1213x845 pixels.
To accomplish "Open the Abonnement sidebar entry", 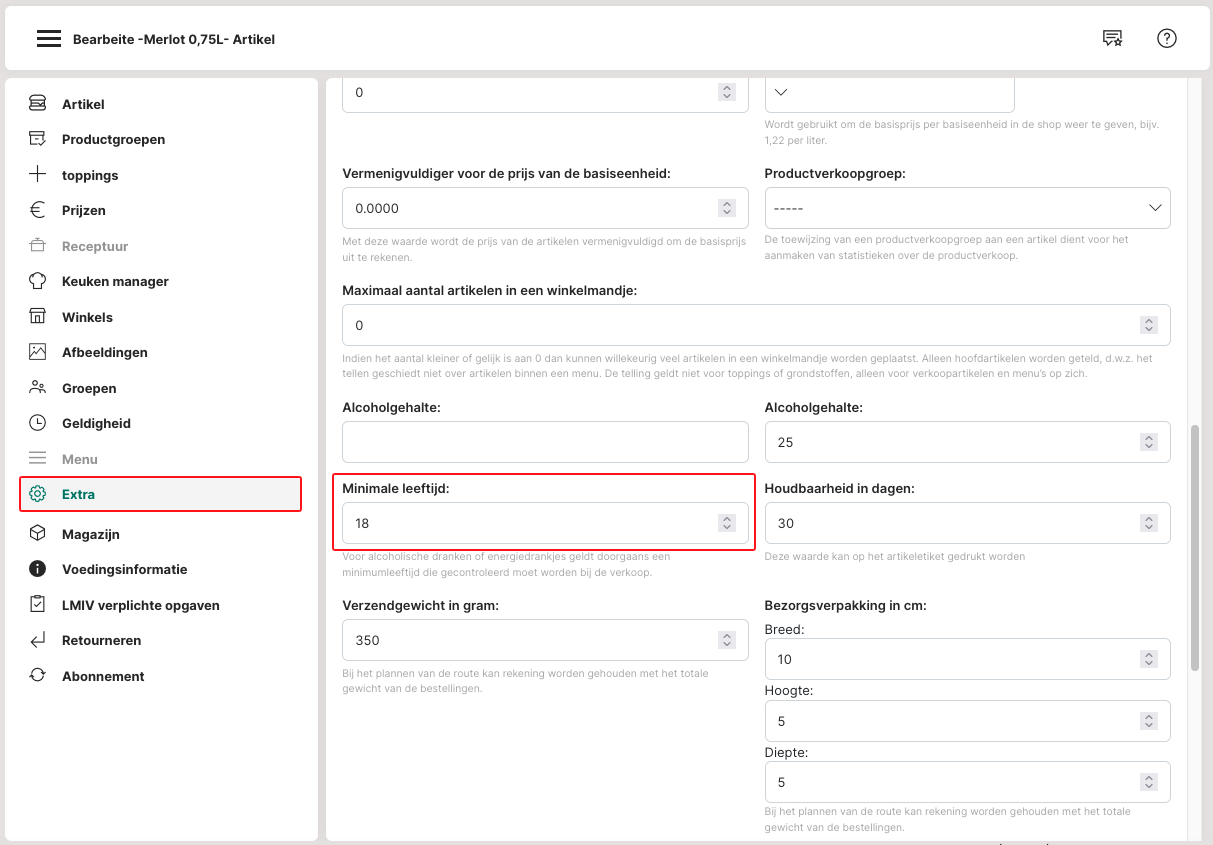I will click(103, 676).
